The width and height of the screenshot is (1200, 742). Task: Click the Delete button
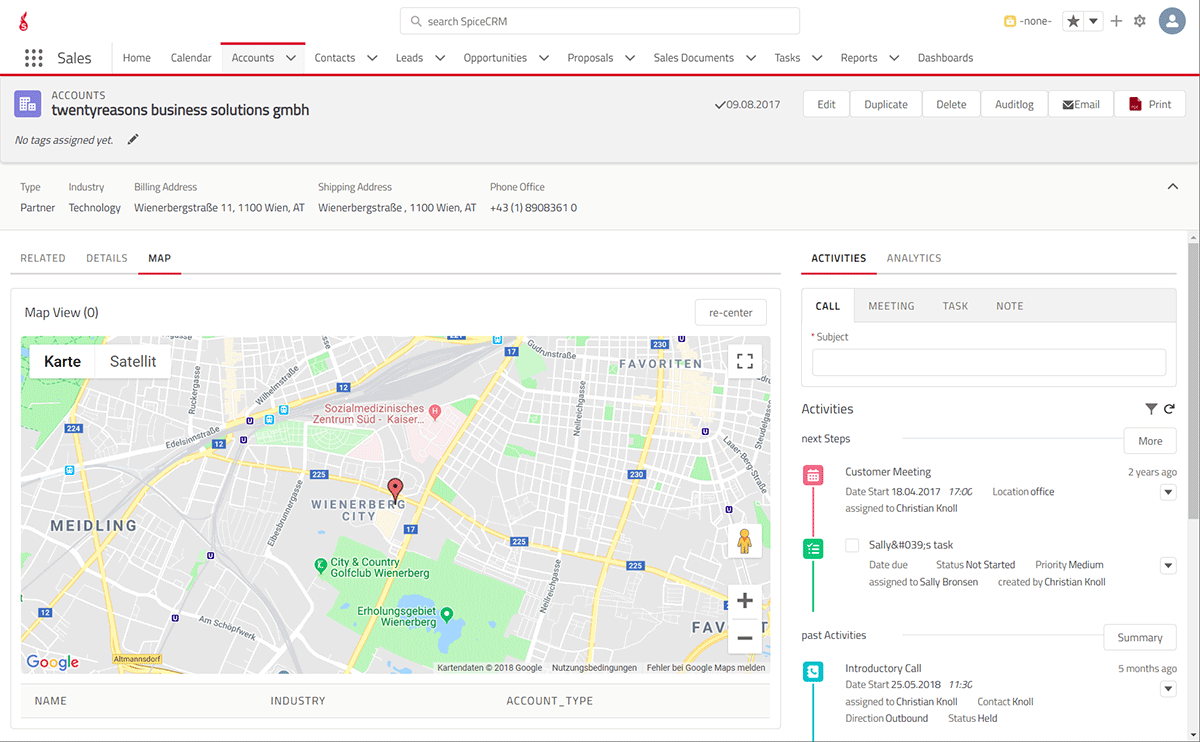(951, 104)
